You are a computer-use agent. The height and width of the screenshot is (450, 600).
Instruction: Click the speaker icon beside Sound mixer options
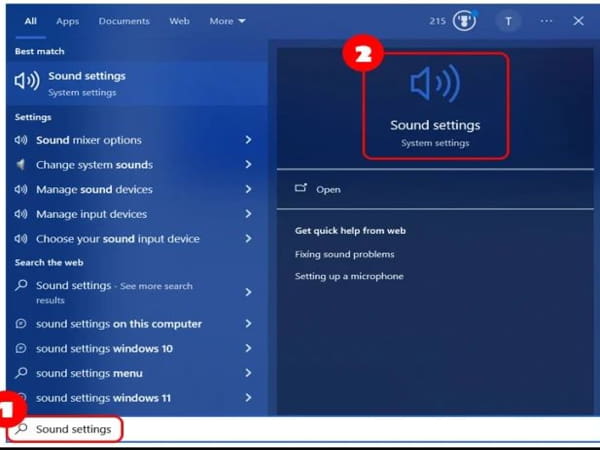coord(21,140)
